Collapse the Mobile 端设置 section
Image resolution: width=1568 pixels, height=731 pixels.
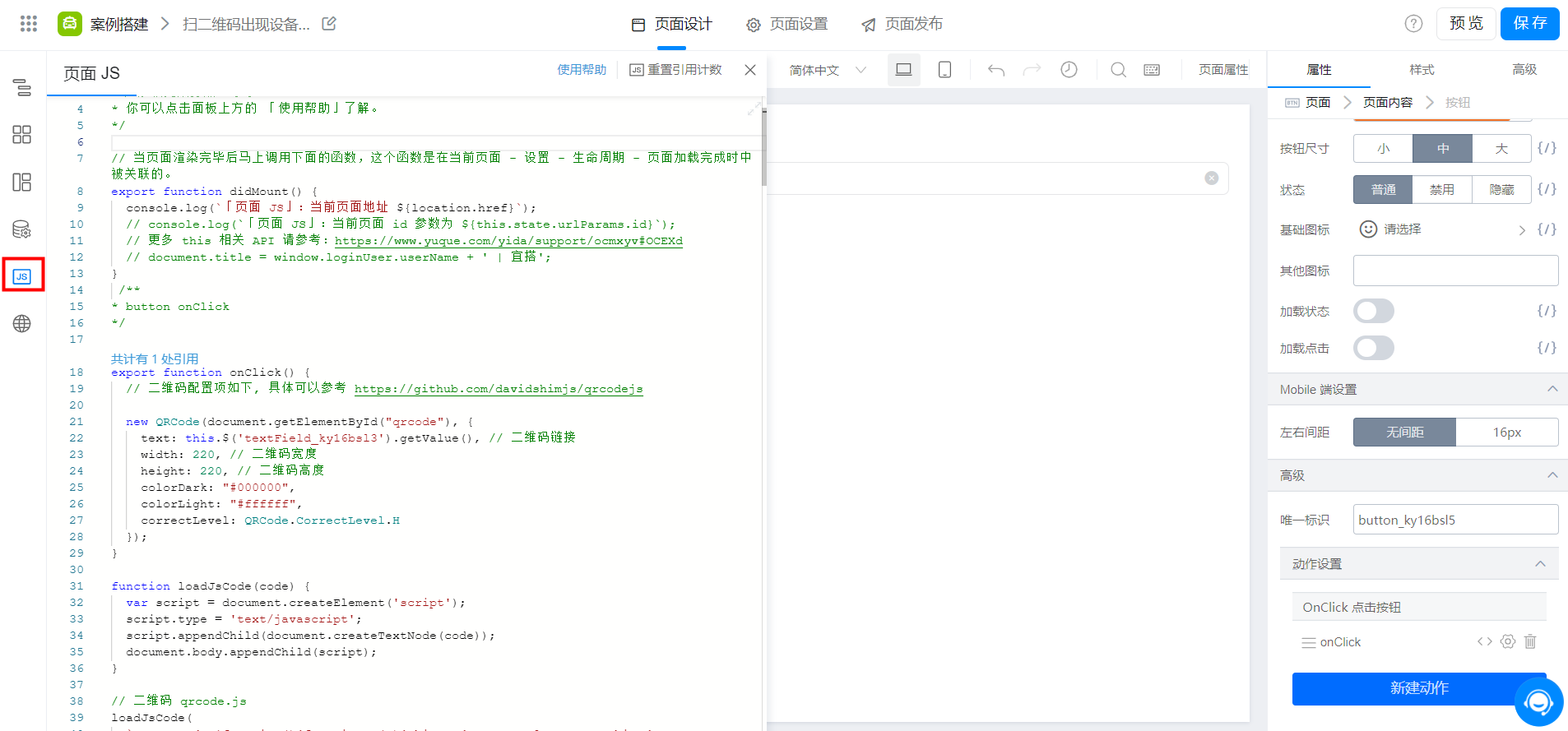[x=1552, y=389]
